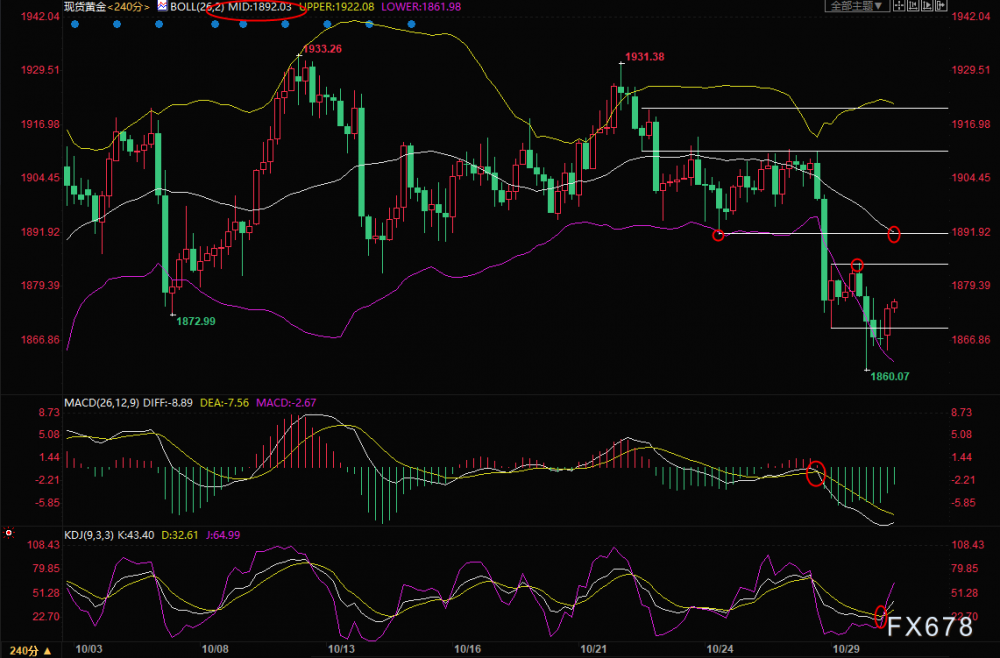Open the 全部主题 dropdown
Viewport: 1000px width, 658px height.
(858, 5)
